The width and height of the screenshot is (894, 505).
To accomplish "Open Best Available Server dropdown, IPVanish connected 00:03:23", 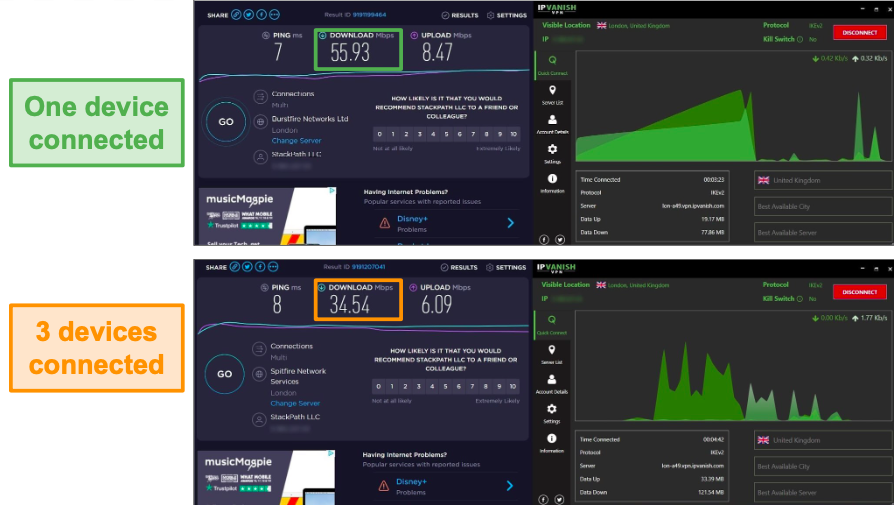I will coord(823,233).
